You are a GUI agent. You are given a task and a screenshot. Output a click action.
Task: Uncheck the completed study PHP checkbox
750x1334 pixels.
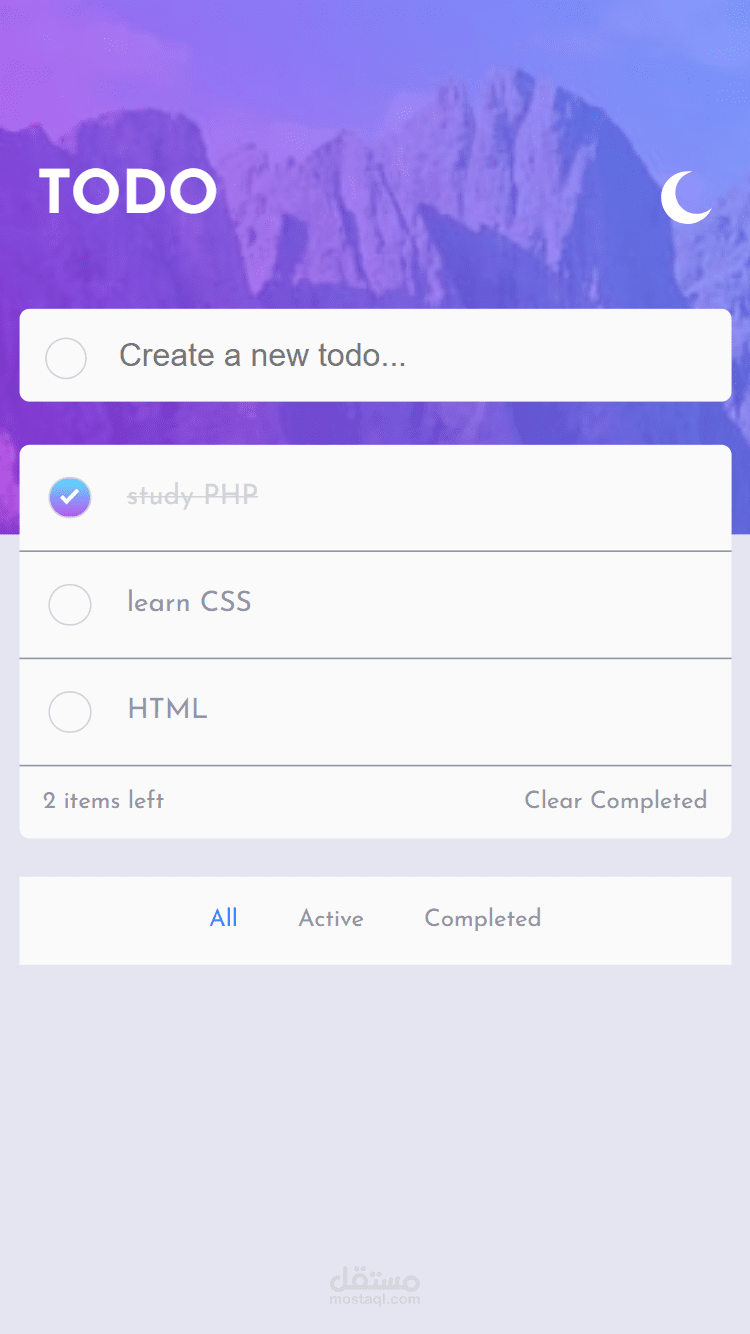coord(70,497)
